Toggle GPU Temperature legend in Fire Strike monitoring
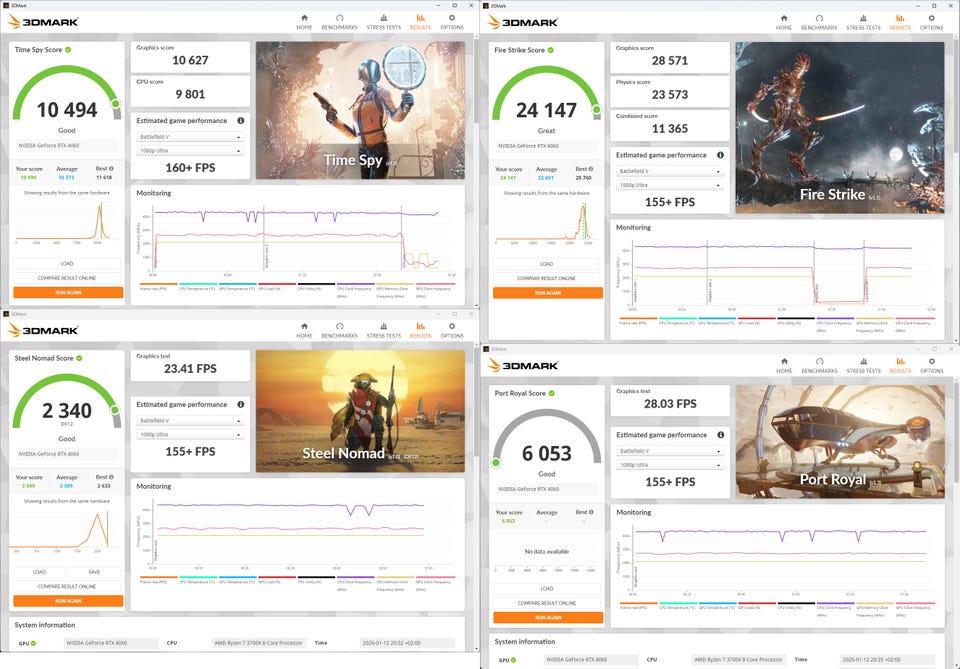The image size is (960, 669). 716,321
